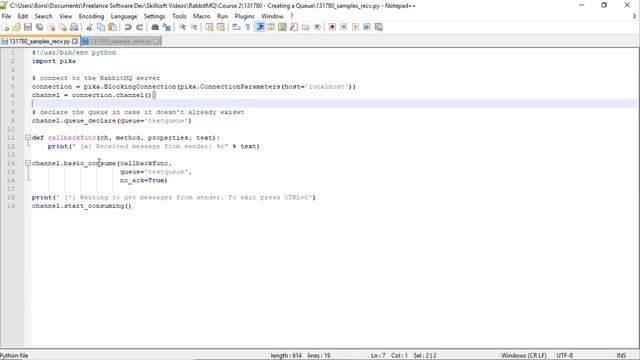The width and height of the screenshot is (640, 360).
Task: Open the Plugins menu
Action: (x=244, y=16)
